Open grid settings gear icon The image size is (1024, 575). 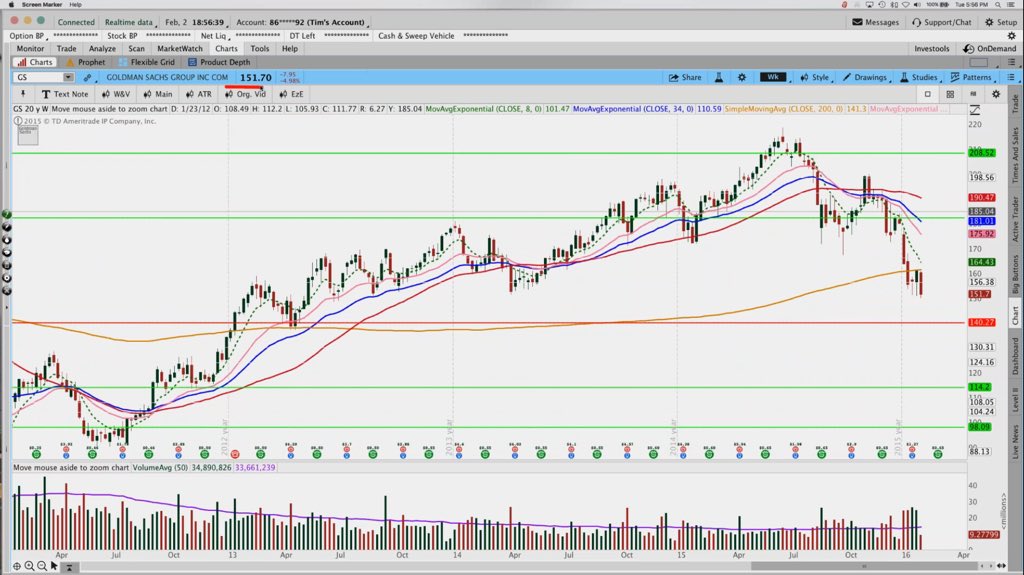996,94
